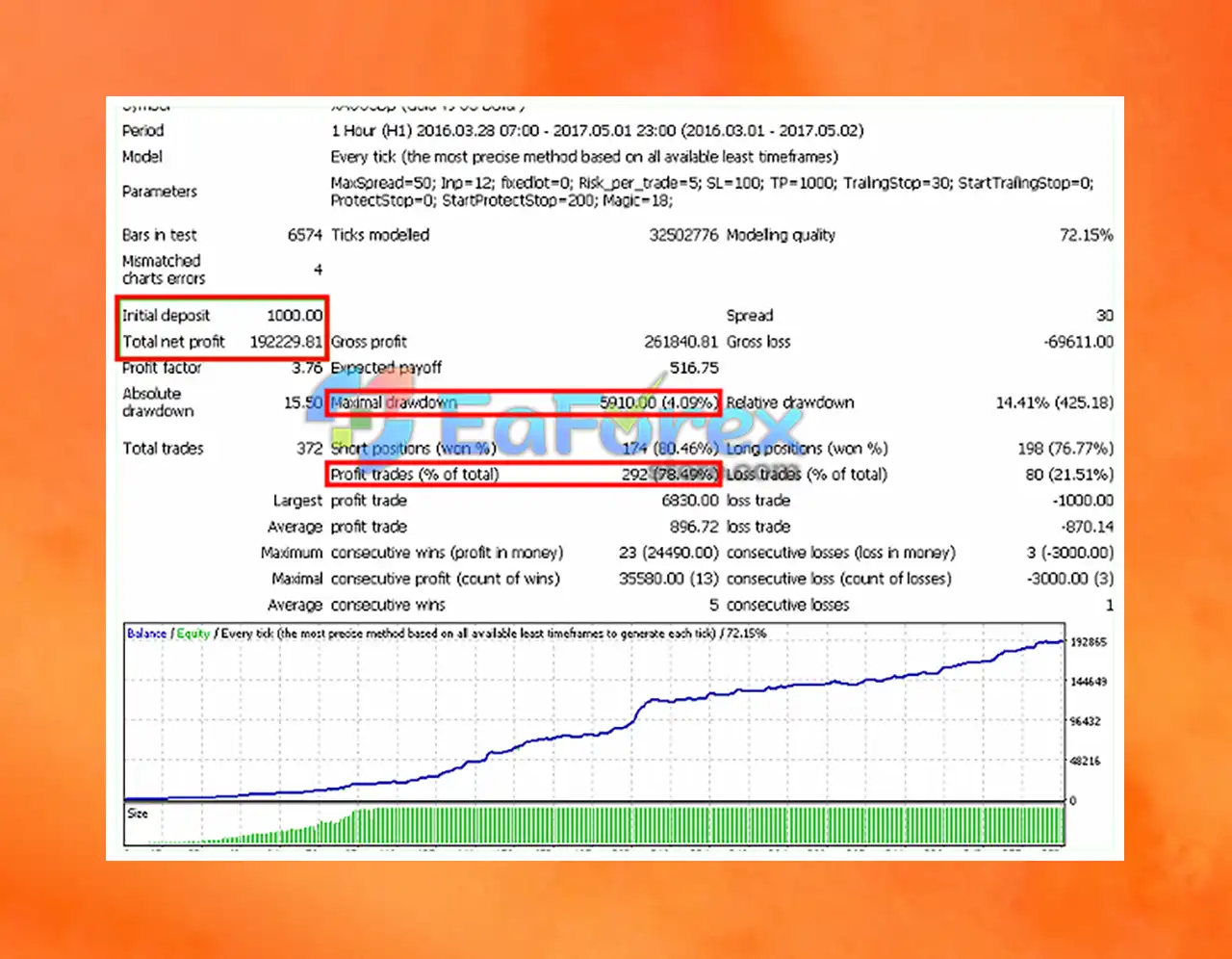Select gross profit value 261840.81

tap(681, 341)
